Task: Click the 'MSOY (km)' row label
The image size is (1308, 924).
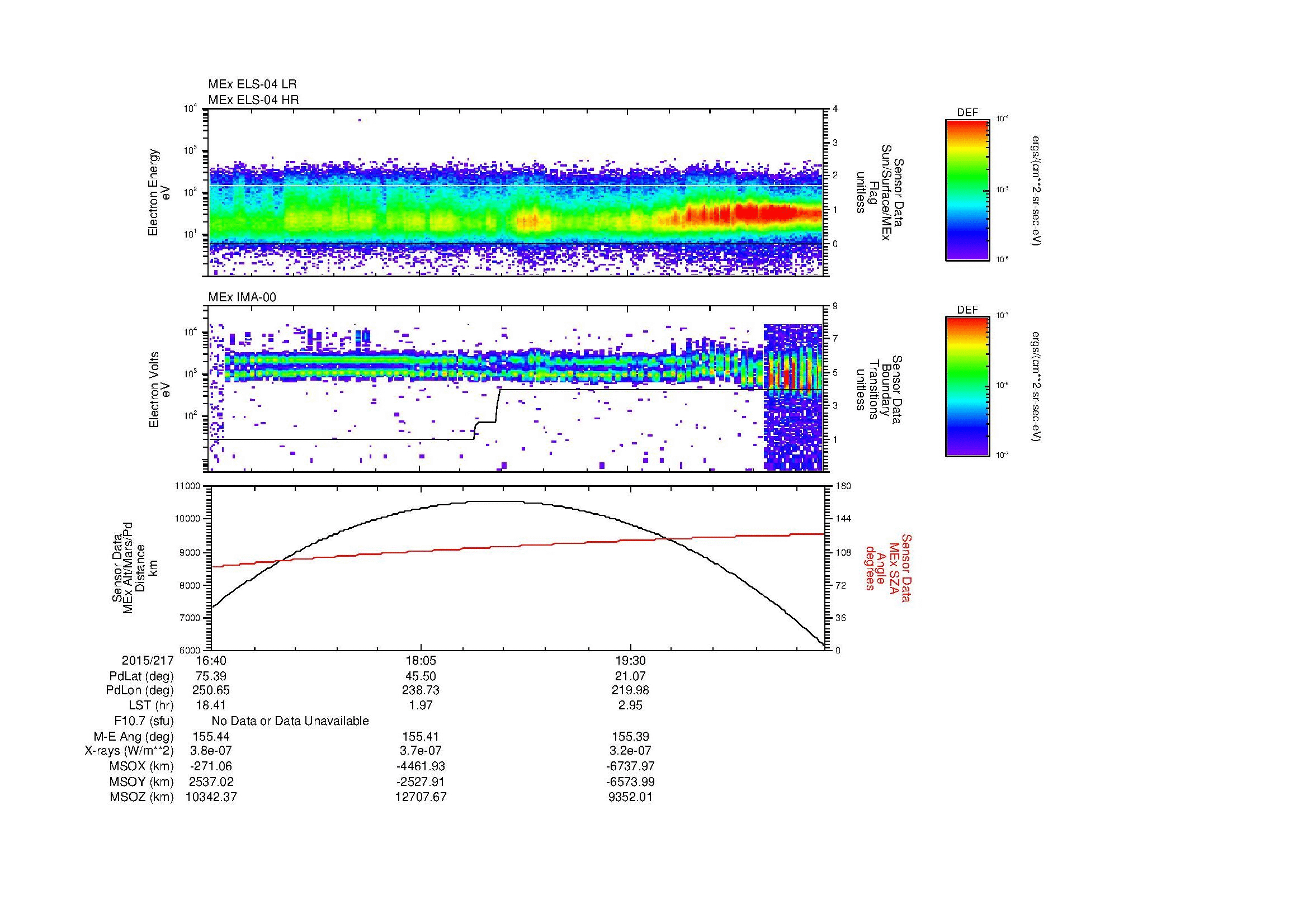Action: pos(143,781)
